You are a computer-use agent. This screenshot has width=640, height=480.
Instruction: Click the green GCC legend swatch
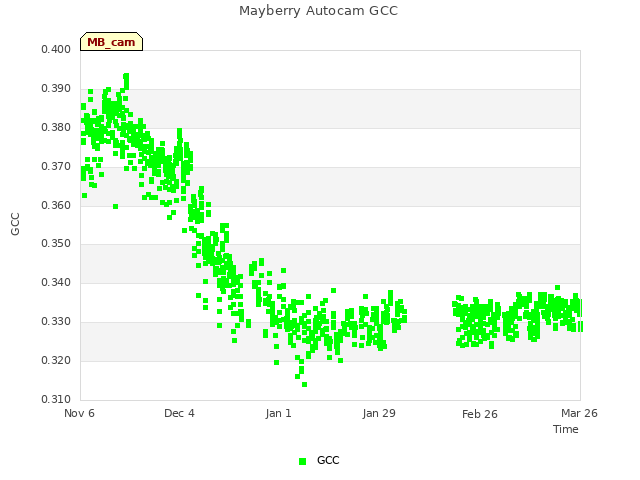[x=302, y=461]
